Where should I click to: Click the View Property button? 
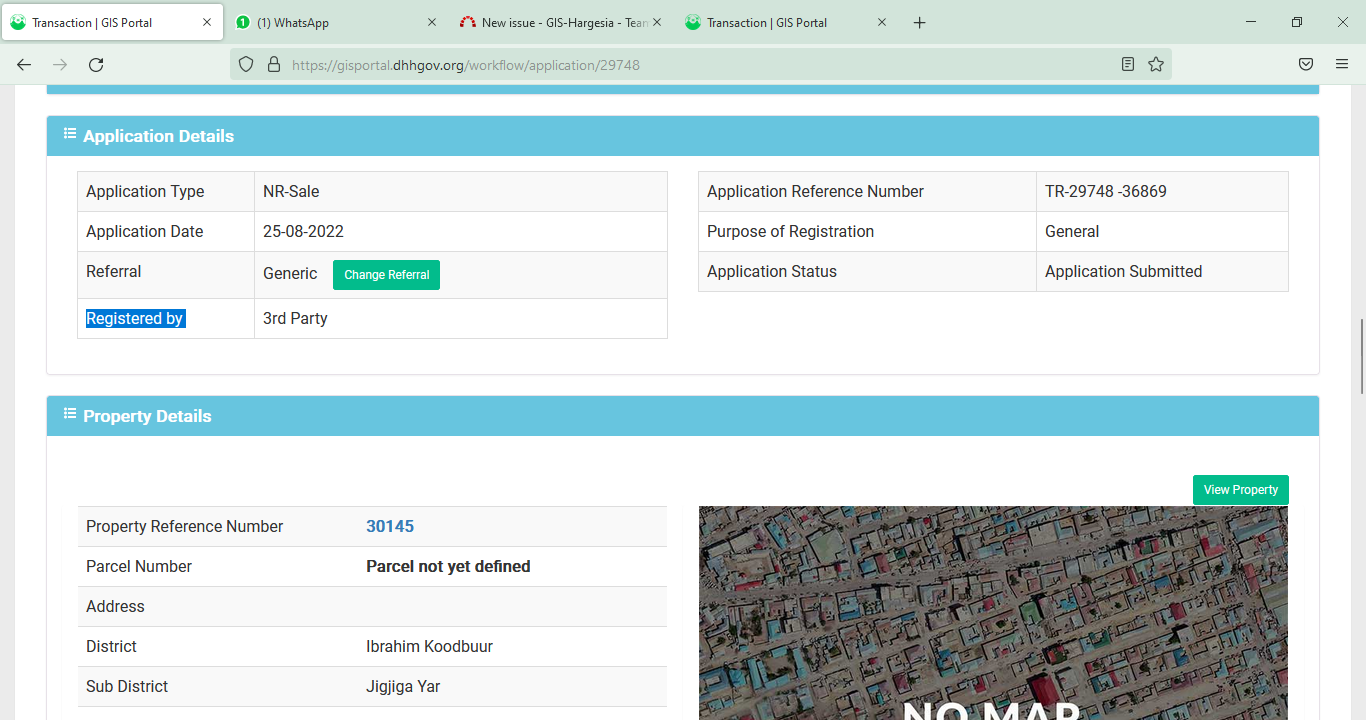(x=1241, y=490)
